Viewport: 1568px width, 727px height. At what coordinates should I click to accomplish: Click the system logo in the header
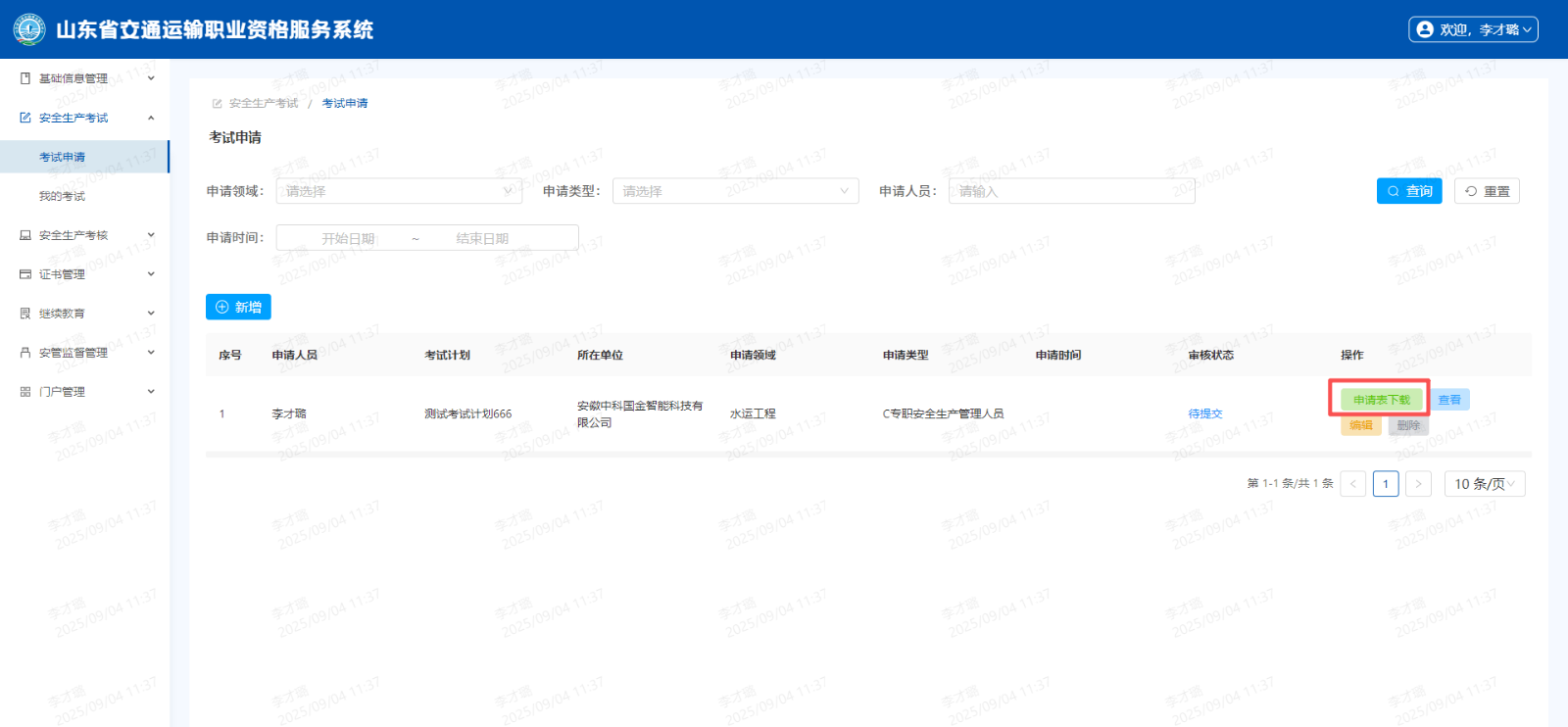(29, 29)
